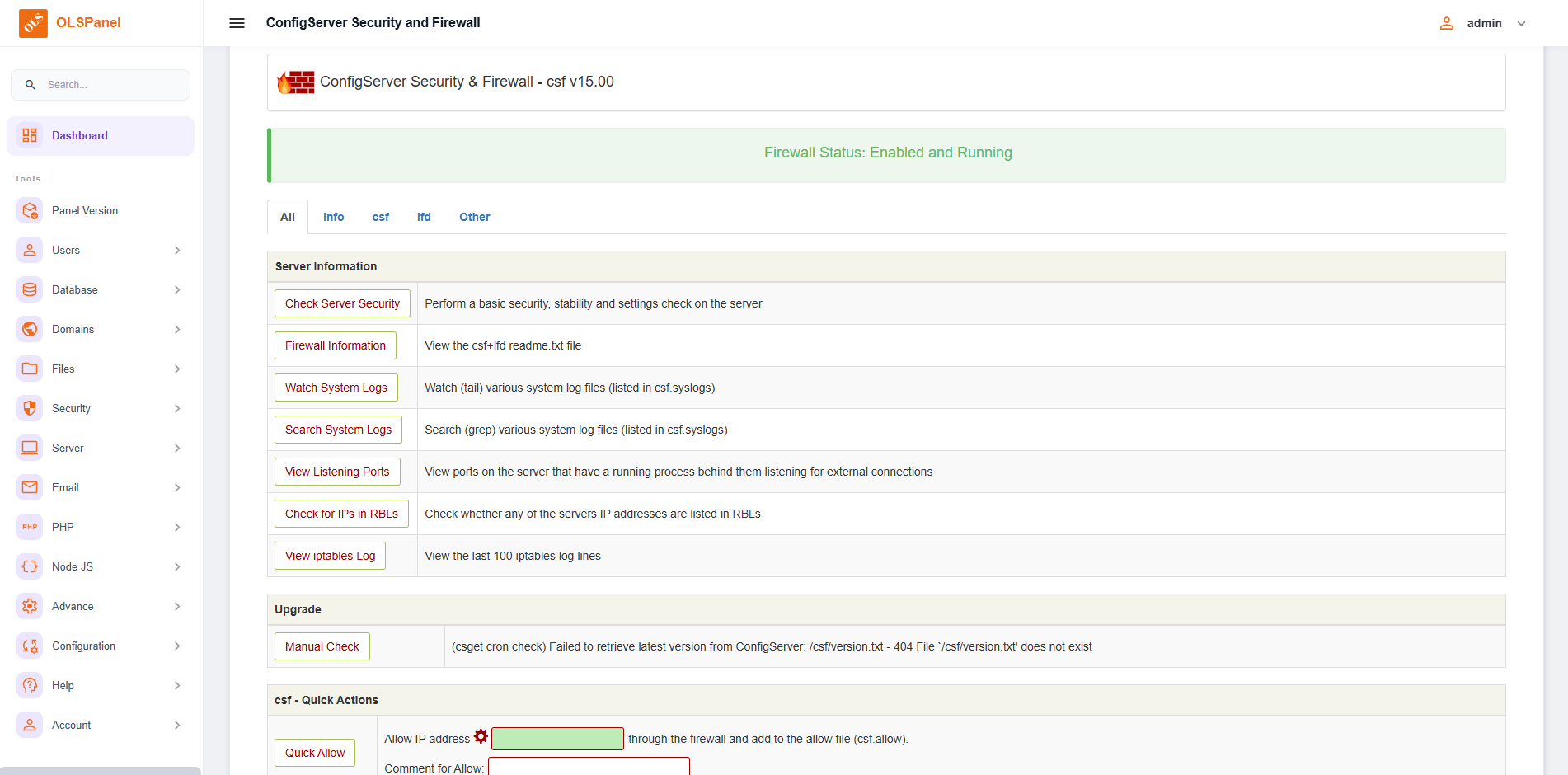The height and width of the screenshot is (775, 1568).
Task: Expand the Help menu chevron
Action: (177, 685)
